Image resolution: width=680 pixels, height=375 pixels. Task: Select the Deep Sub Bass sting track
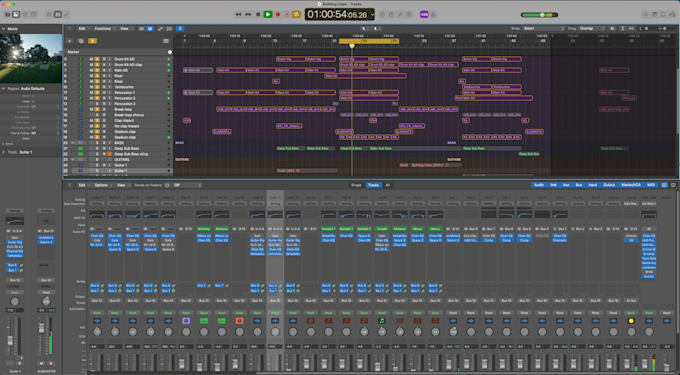click(x=131, y=154)
